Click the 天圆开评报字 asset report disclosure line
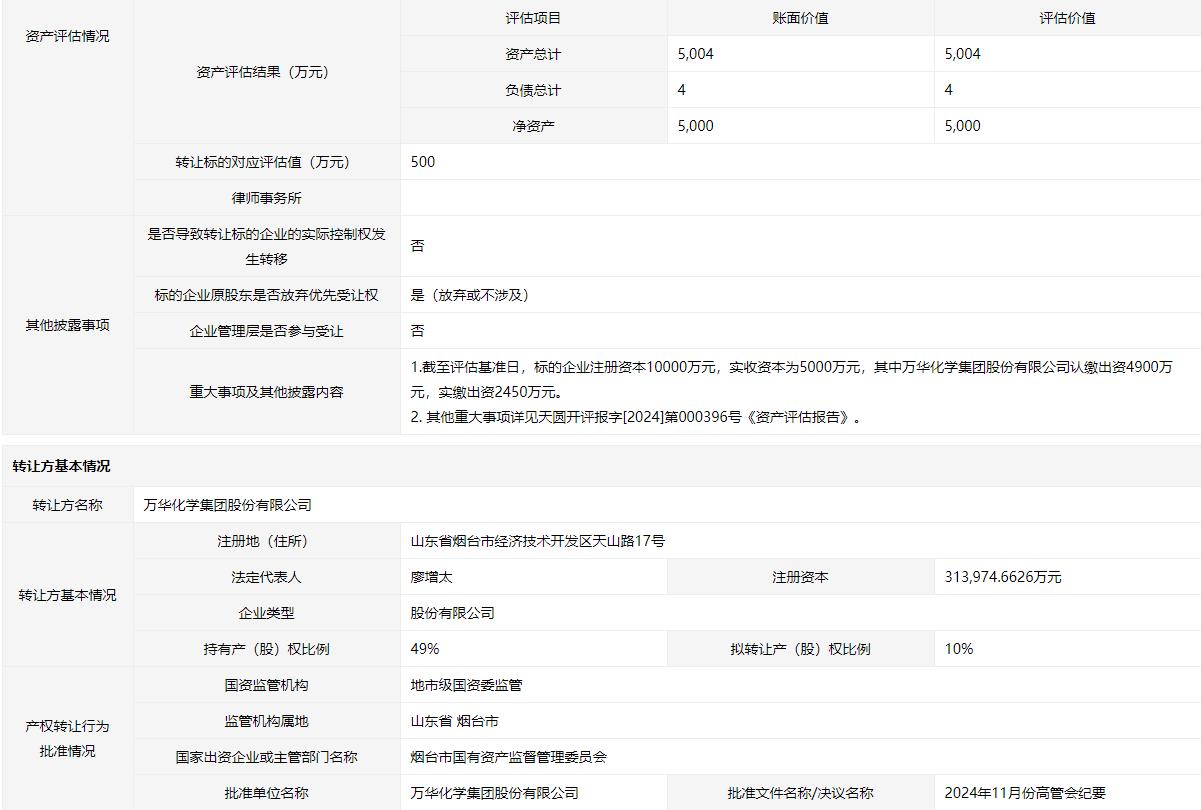The height and width of the screenshot is (810, 1201). 636,417
